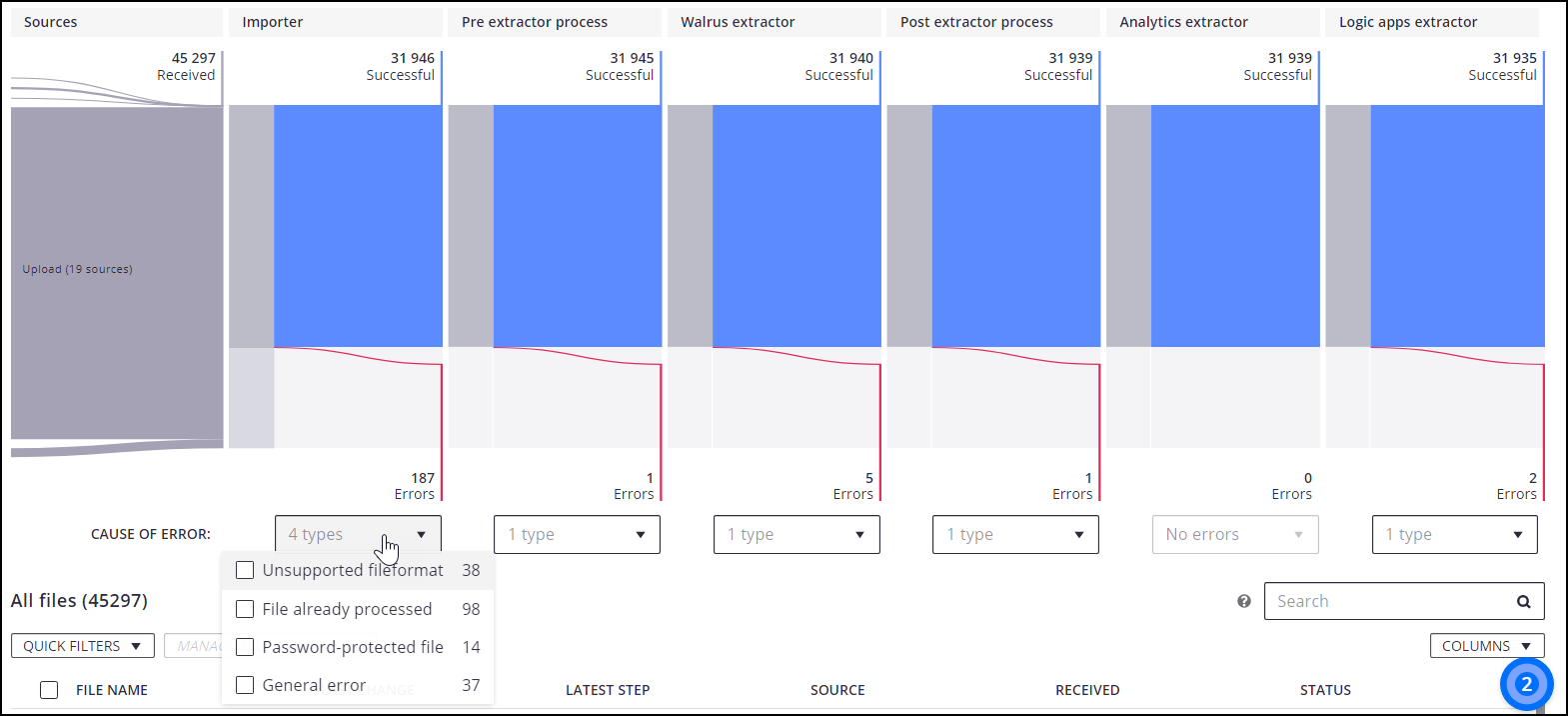Check the Unsupported fileformat checkbox
The height and width of the screenshot is (716, 1568).
(x=245, y=569)
